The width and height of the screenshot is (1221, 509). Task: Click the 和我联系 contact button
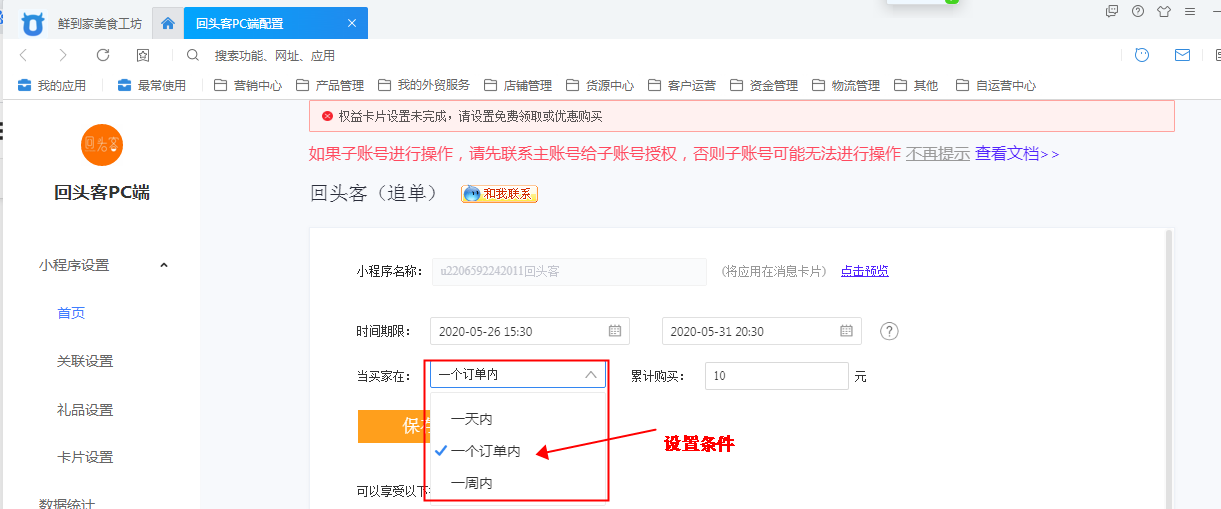coord(499,194)
